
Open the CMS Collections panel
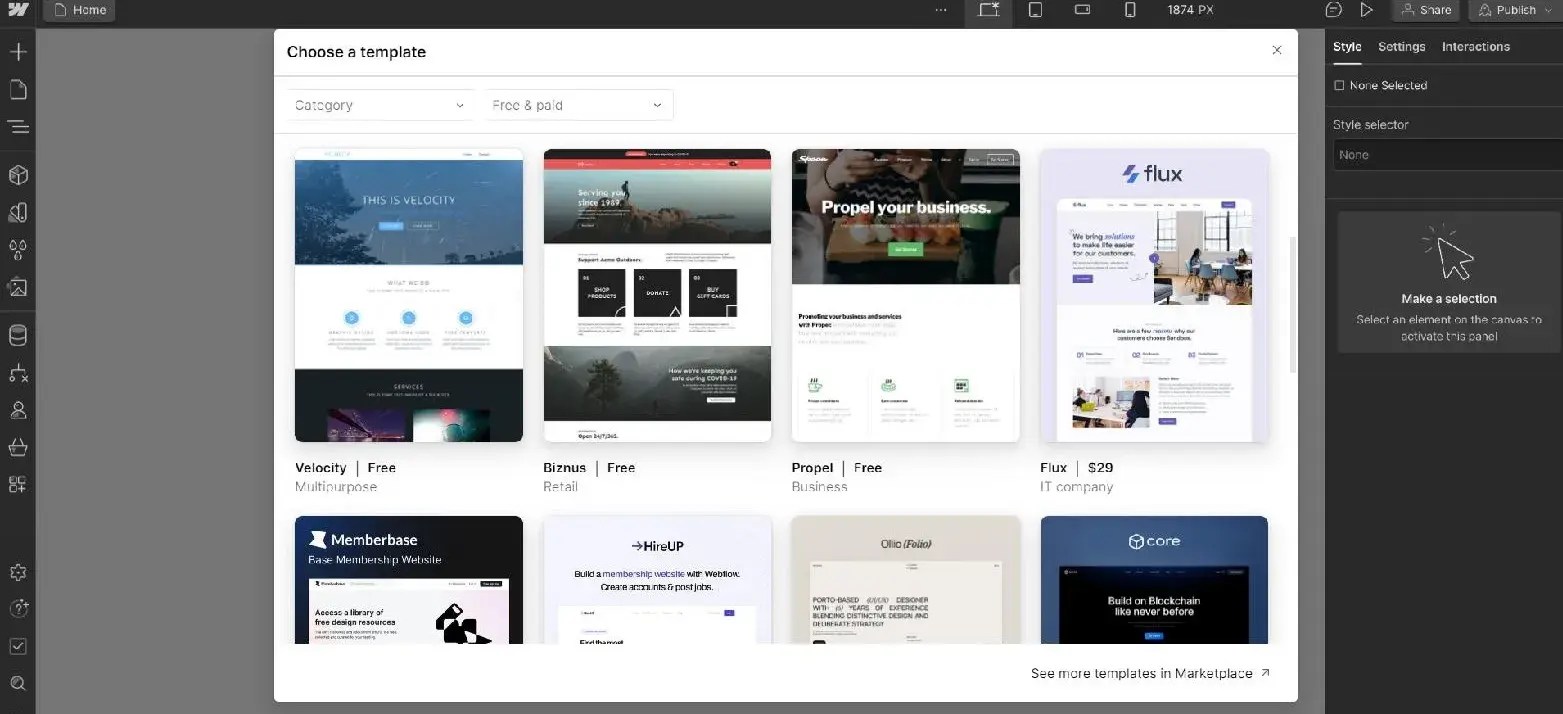tap(18, 334)
